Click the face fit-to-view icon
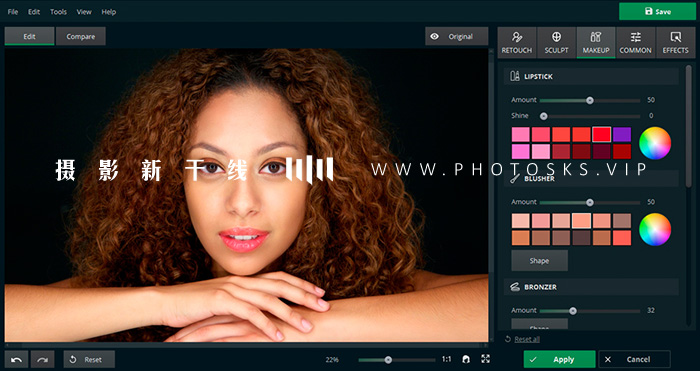This screenshot has height=371, width=700. click(x=466, y=359)
